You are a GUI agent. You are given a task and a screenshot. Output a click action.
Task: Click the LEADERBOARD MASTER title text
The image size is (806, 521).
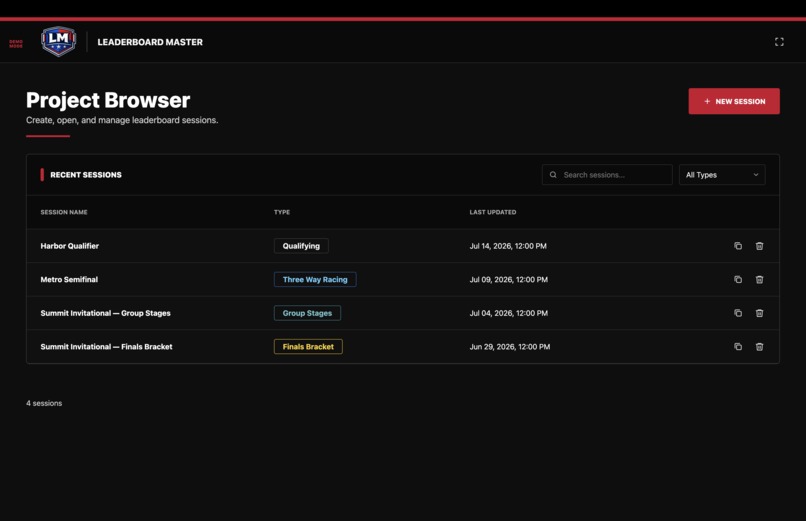pyautogui.click(x=150, y=42)
